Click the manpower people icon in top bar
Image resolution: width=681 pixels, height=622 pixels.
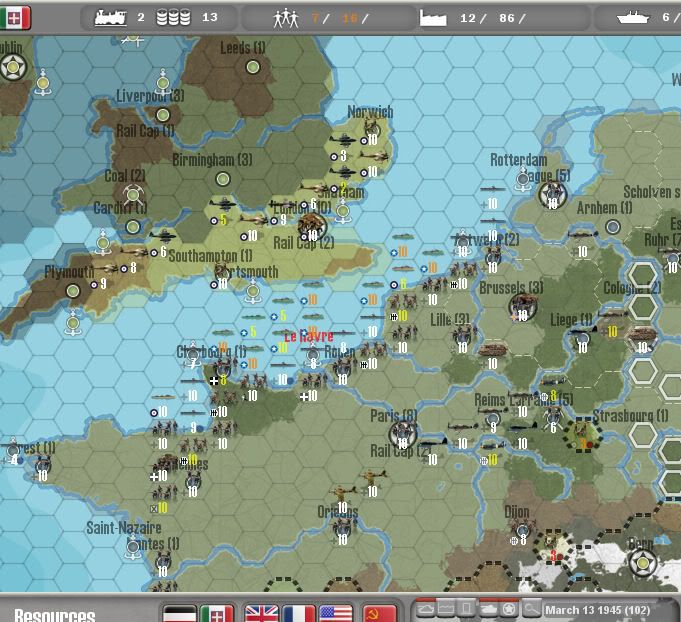pyautogui.click(x=287, y=17)
